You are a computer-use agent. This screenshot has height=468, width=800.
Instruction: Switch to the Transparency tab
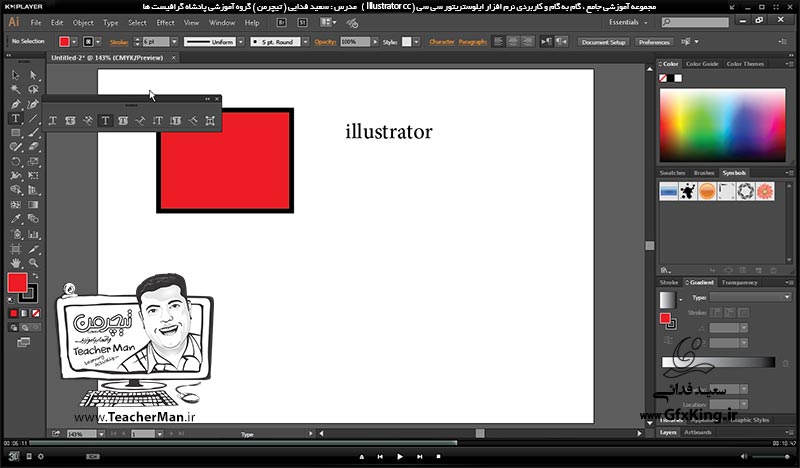tap(739, 283)
